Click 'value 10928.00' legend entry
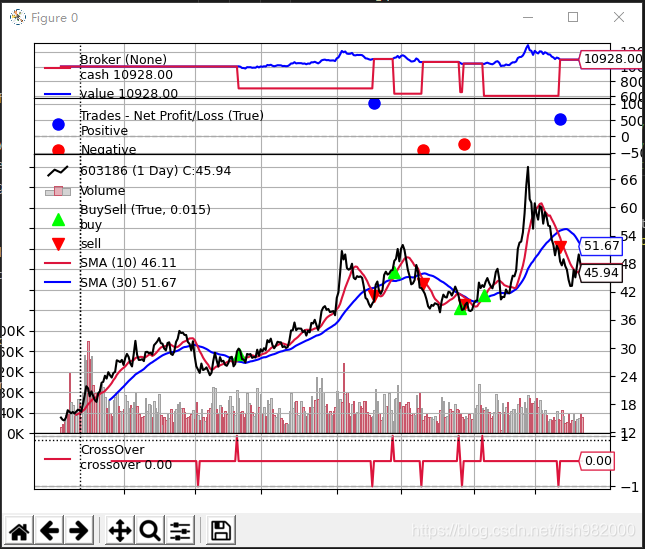The height and width of the screenshot is (549, 645). tap(129, 94)
